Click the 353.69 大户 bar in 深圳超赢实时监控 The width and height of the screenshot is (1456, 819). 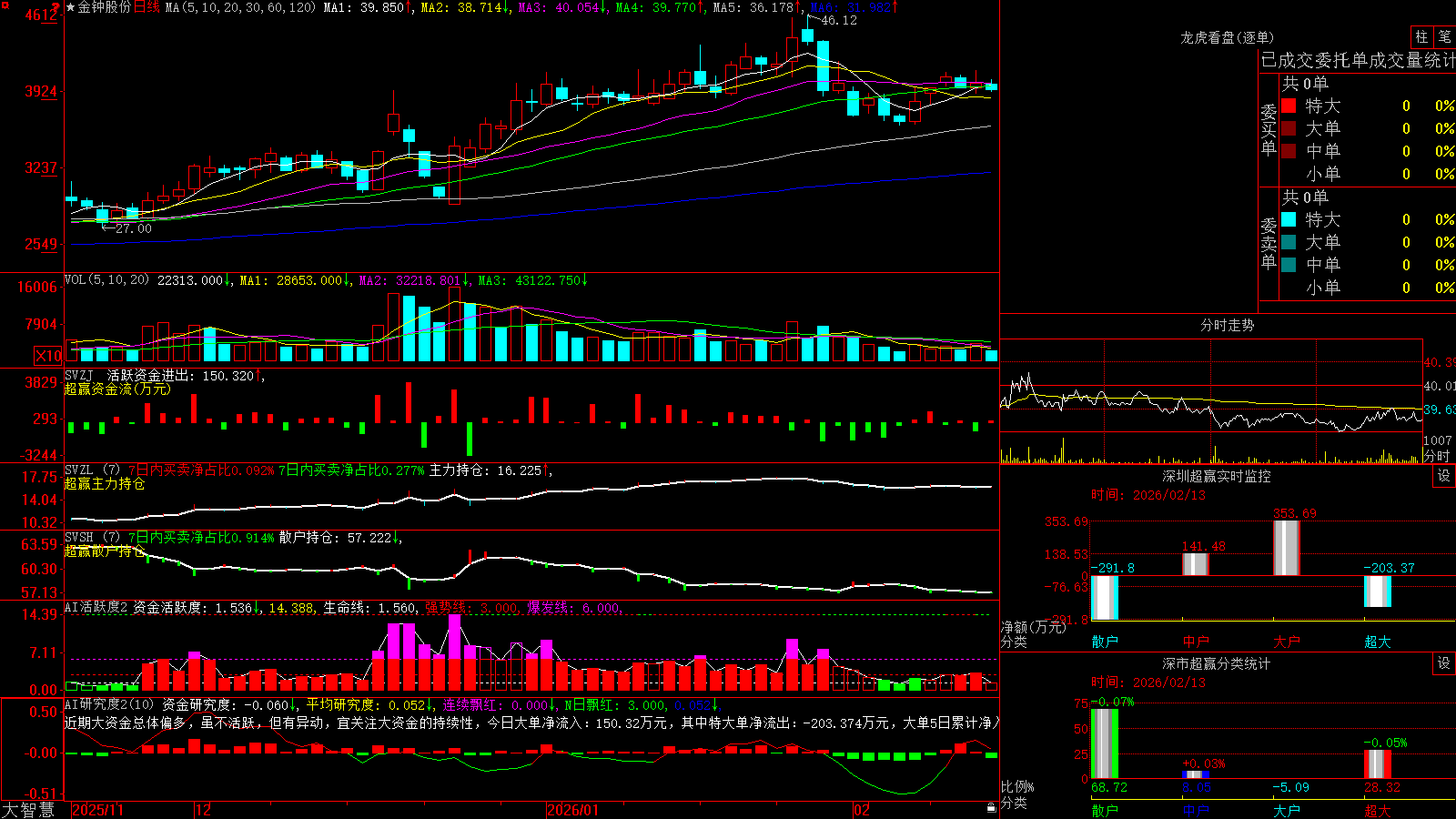pyautogui.click(x=1286, y=548)
